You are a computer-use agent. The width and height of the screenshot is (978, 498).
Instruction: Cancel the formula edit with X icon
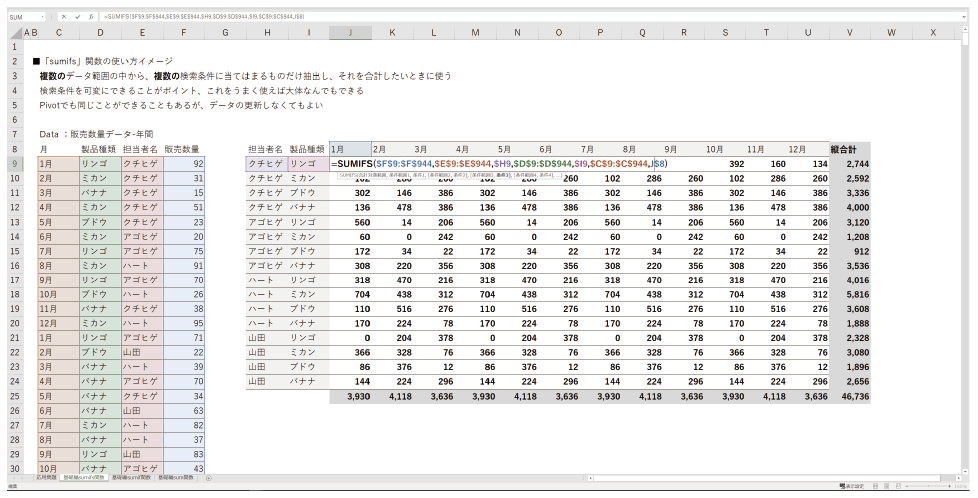tap(64, 17)
